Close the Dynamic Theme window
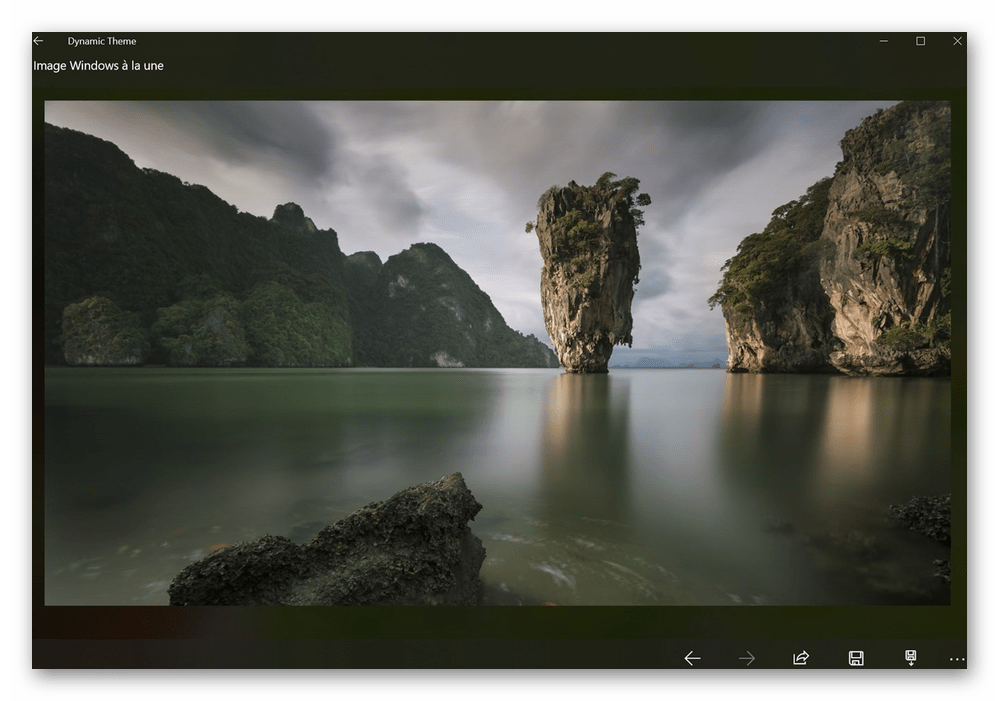The height and width of the screenshot is (701, 999). click(x=957, y=41)
